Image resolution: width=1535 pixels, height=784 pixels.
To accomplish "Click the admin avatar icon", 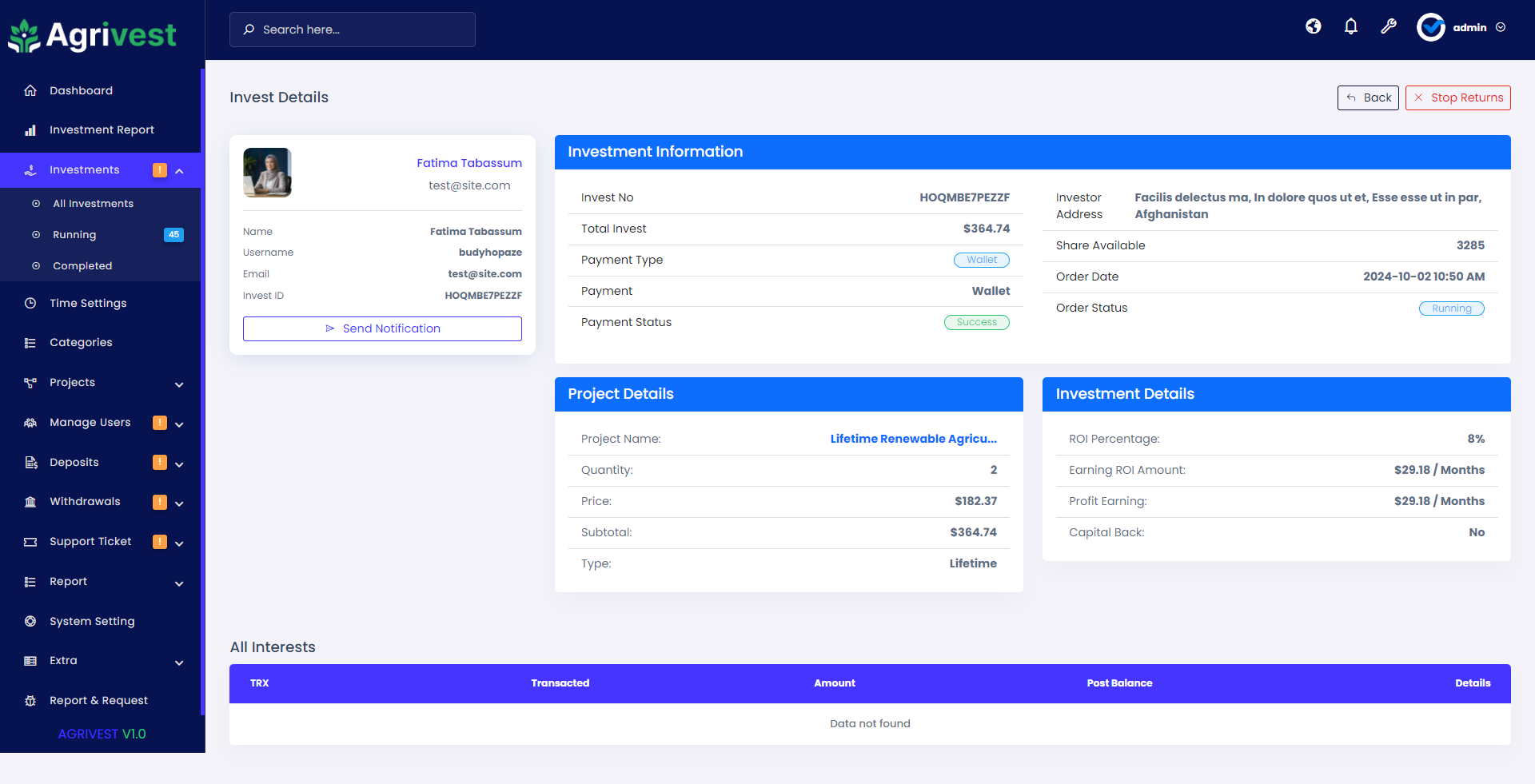I will click(x=1431, y=27).
